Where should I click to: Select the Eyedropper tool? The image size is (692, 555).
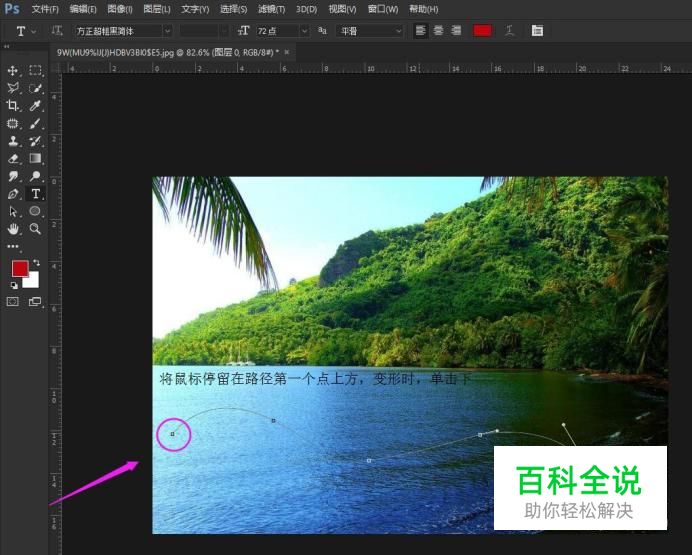tap(35, 105)
